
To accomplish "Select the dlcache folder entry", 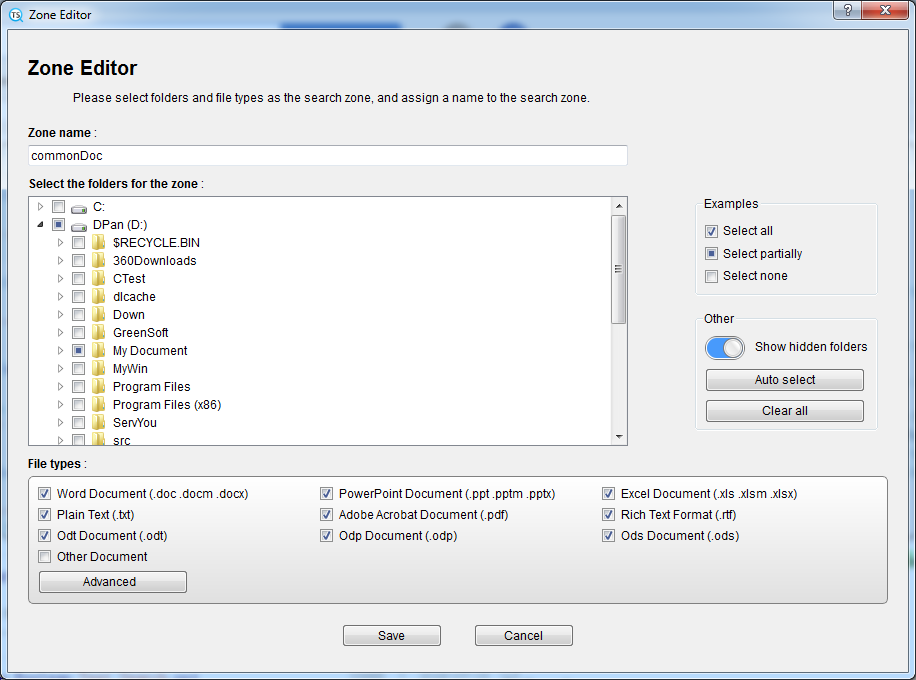I will pos(134,297).
